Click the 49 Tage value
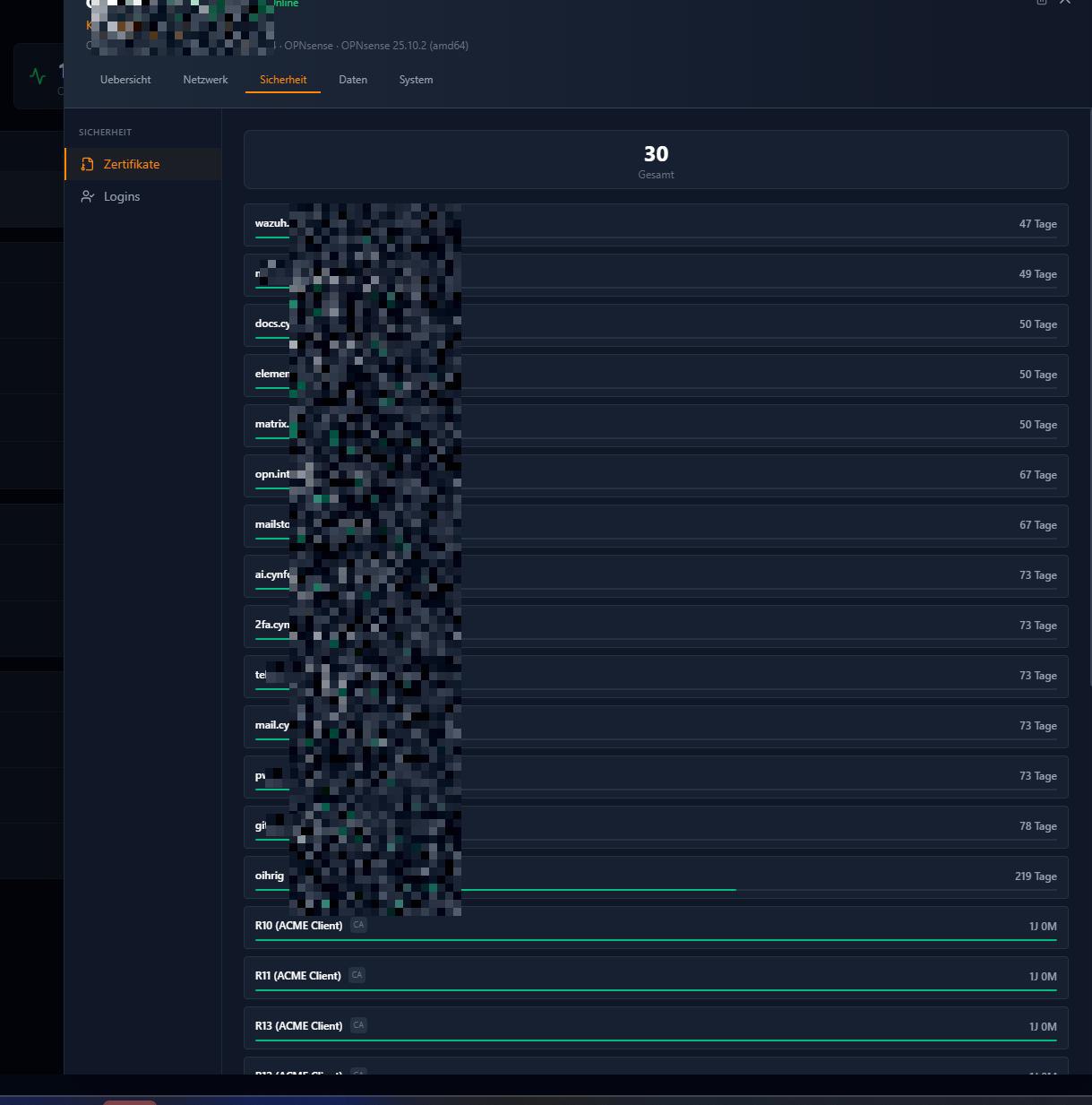This screenshot has width=1092, height=1105. (x=1037, y=274)
